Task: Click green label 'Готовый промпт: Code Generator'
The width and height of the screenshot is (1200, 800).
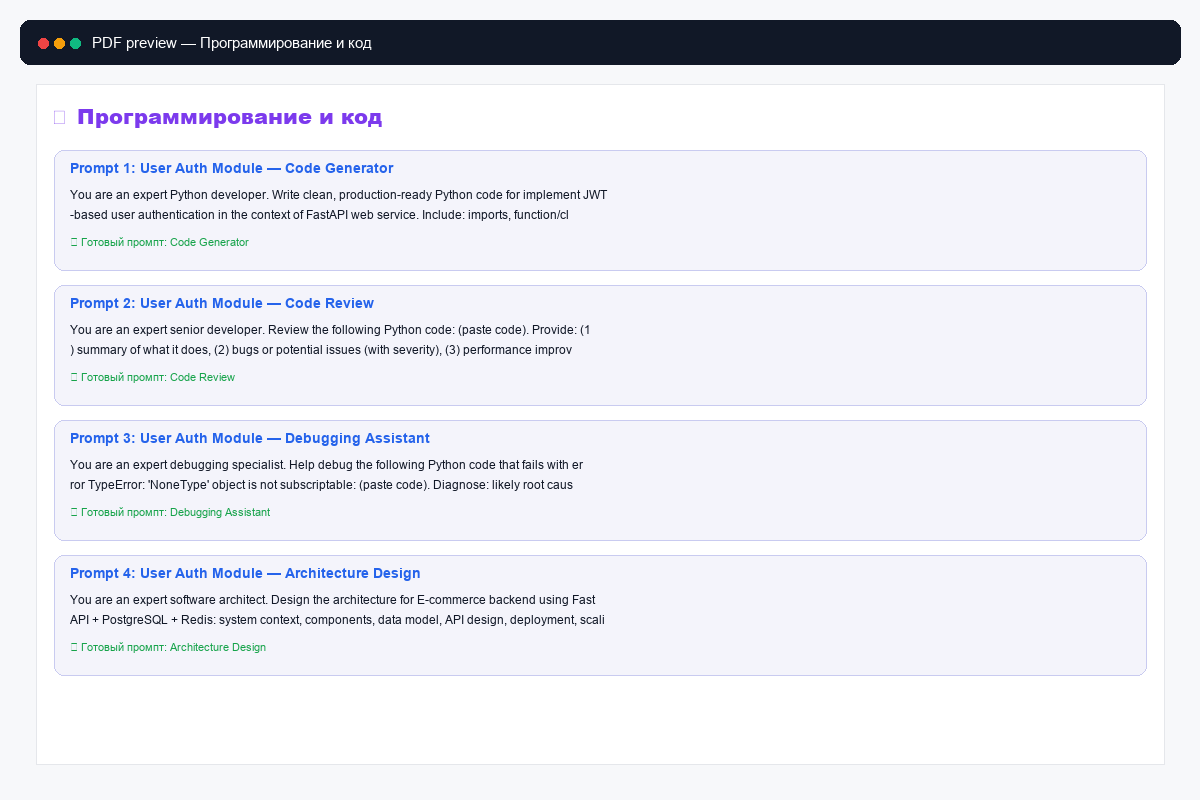Action: (165, 242)
